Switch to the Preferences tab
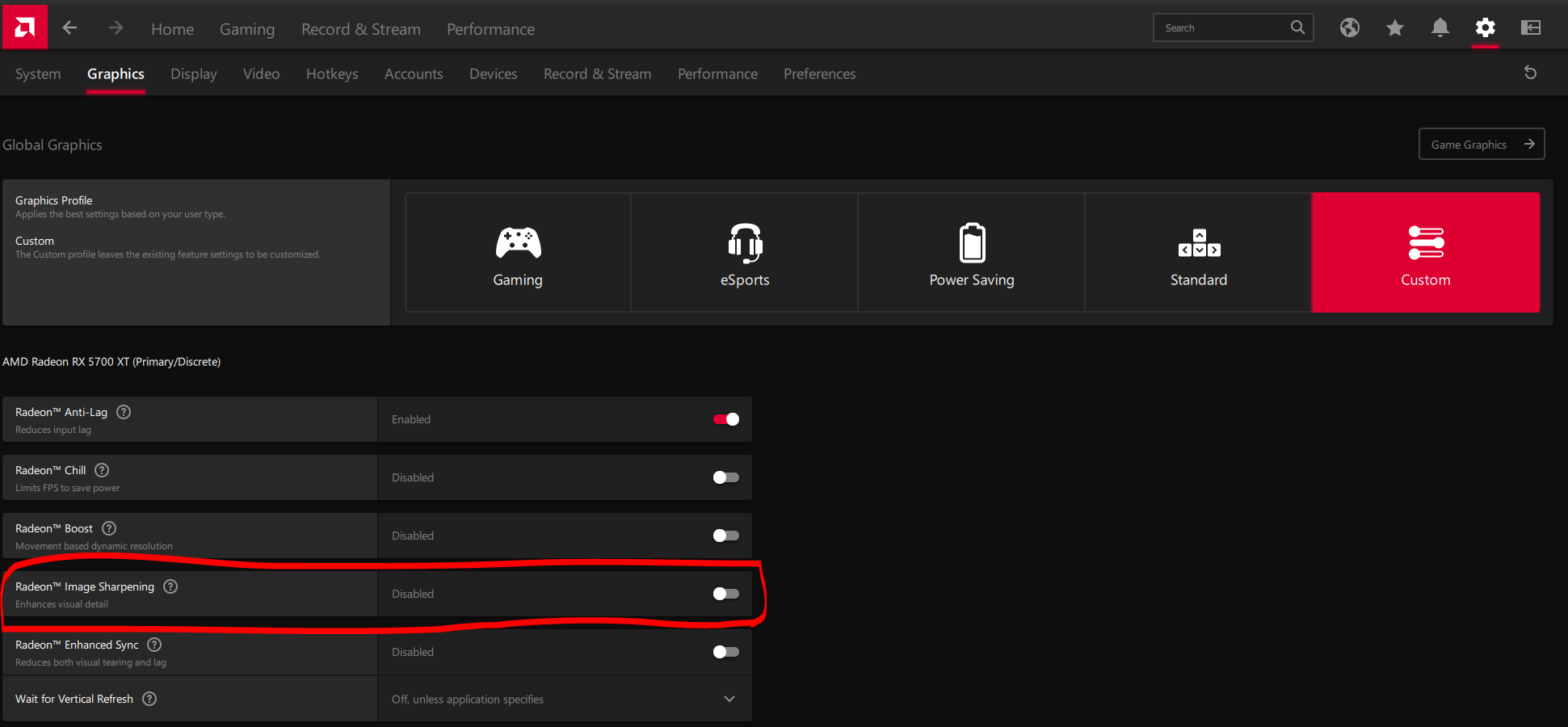Viewport: 1568px width, 727px height. [820, 74]
